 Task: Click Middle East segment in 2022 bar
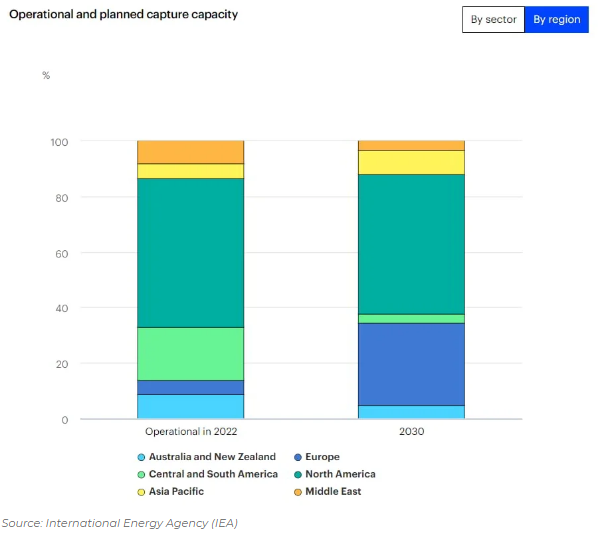[x=190, y=152]
